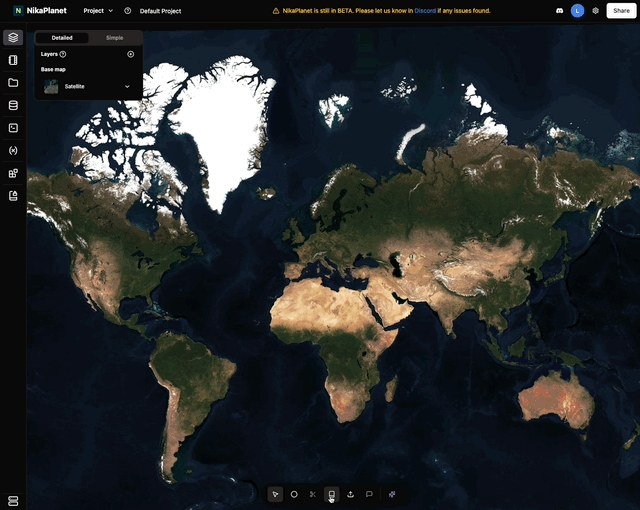Viewport: 640px width, 510px height.
Task: Select the highlighted device tool in bottom toolbar
Action: (331, 494)
